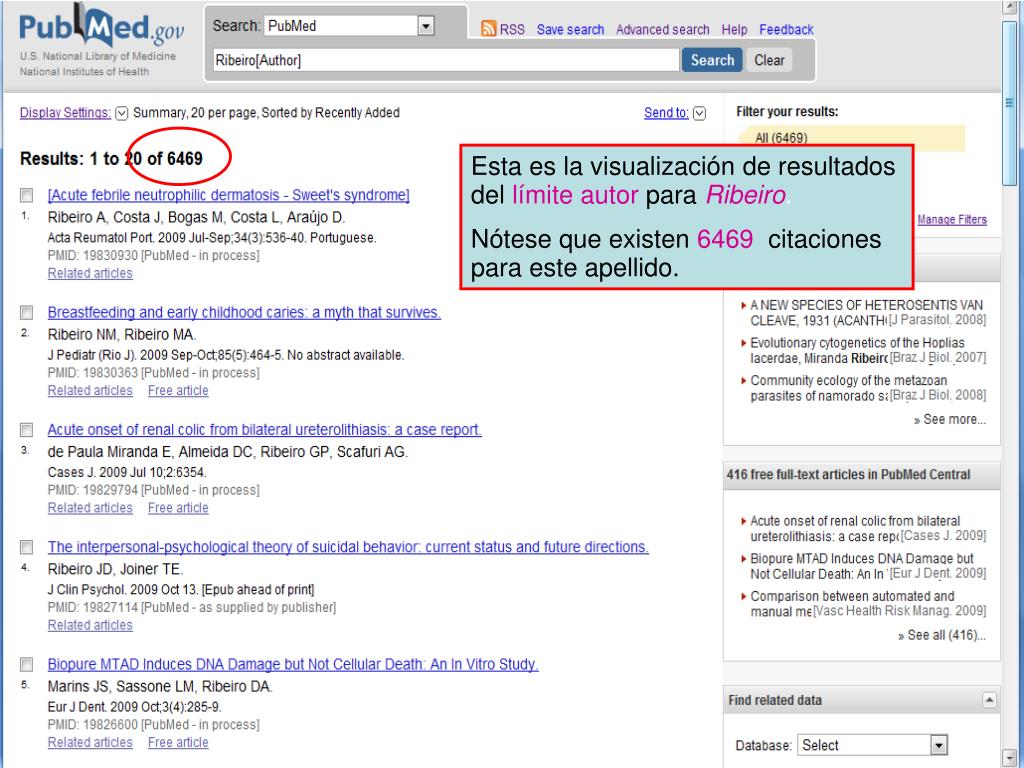
Task: Click the '416 free full-text articles' header
Action: [x=848, y=475]
